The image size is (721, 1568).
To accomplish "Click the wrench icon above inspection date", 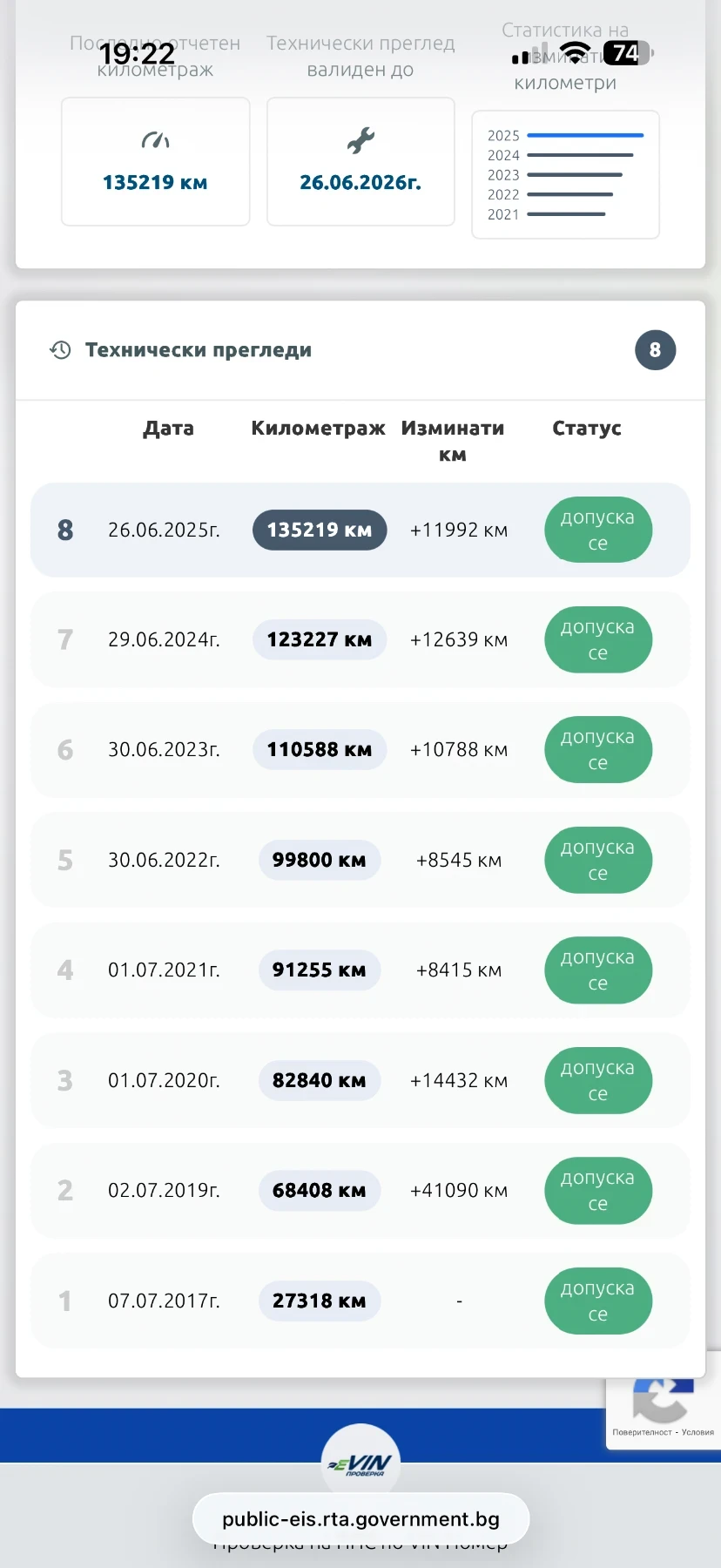I will click(360, 140).
